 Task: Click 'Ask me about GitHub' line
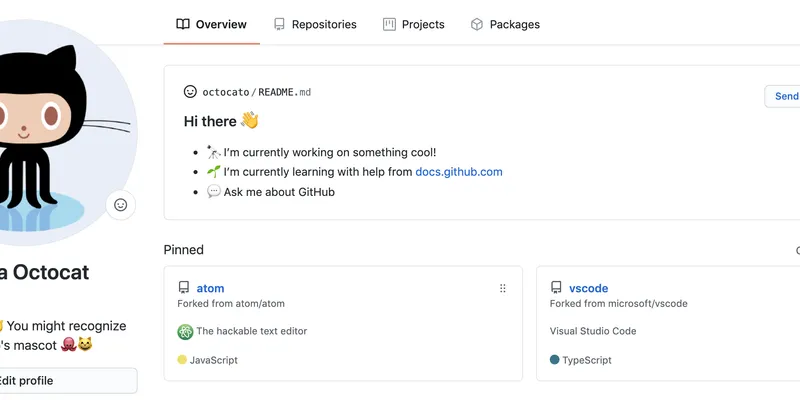pos(279,192)
